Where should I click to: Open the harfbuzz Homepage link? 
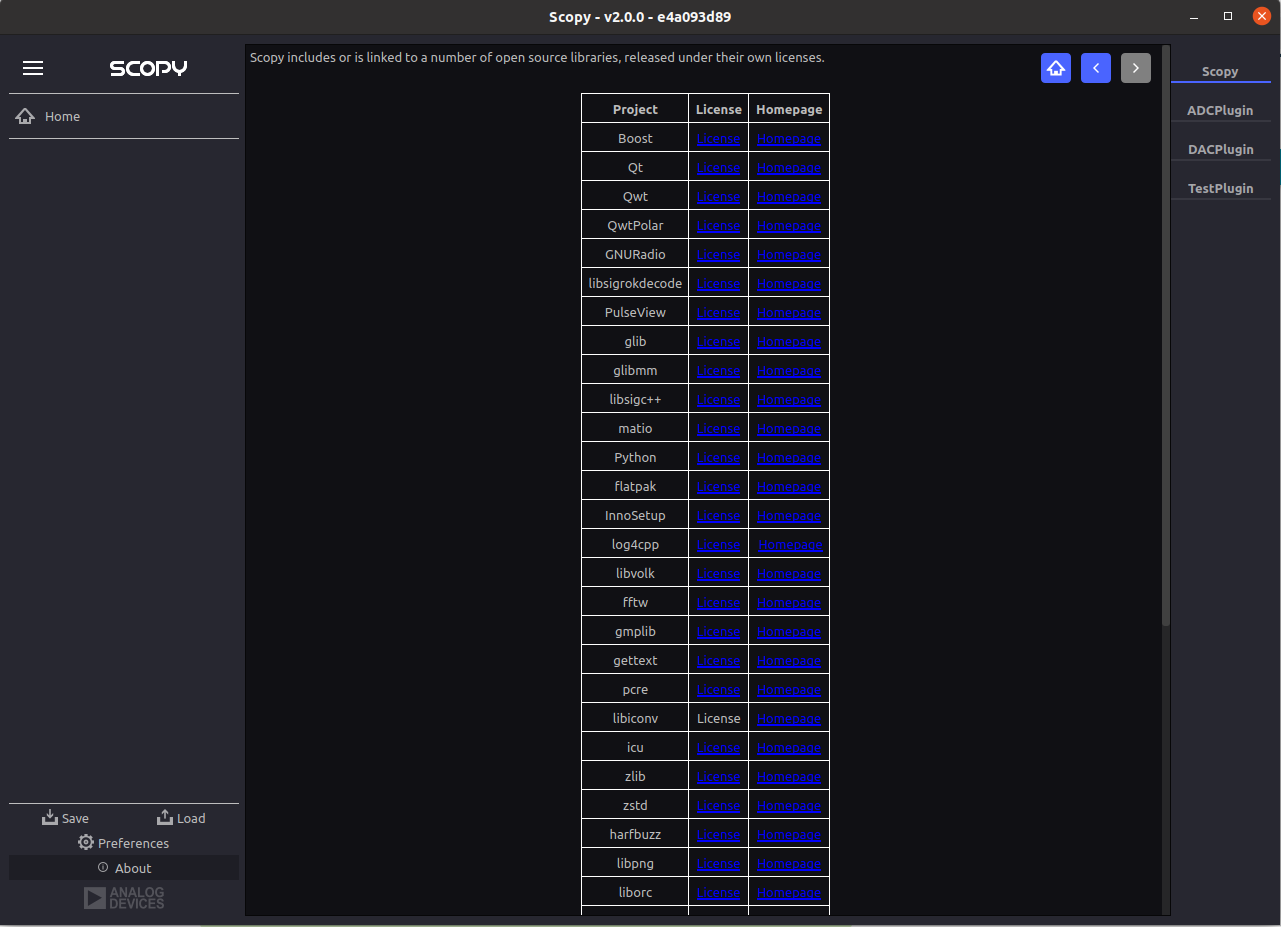point(789,835)
